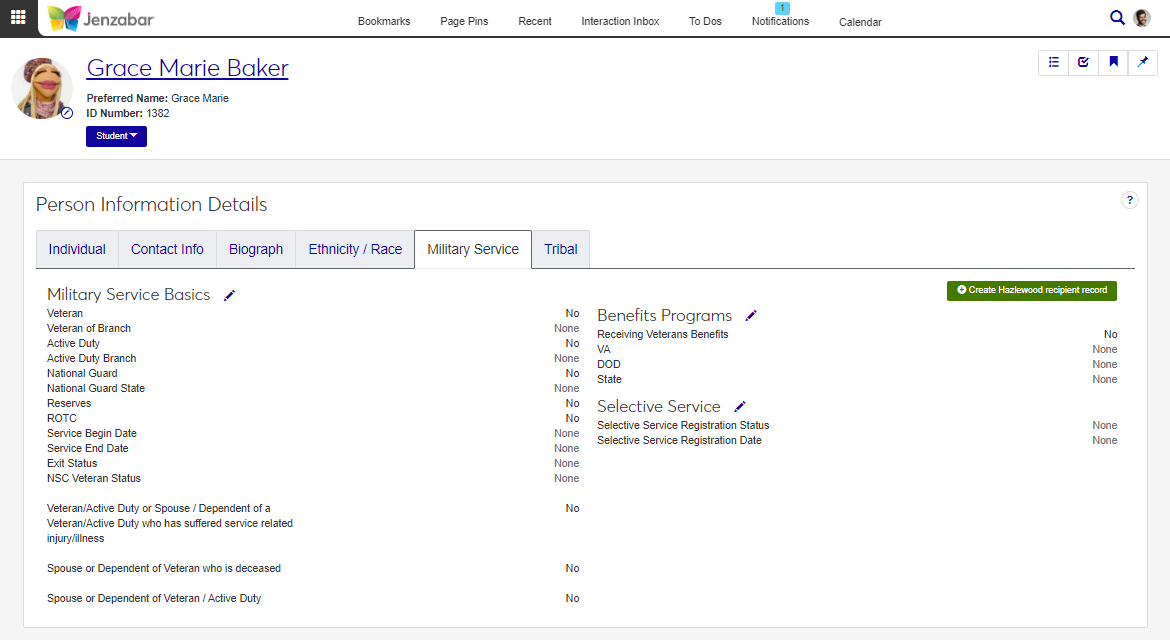Click the search magnifier icon
This screenshot has height=640, width=1170.
click(1117, 17)
